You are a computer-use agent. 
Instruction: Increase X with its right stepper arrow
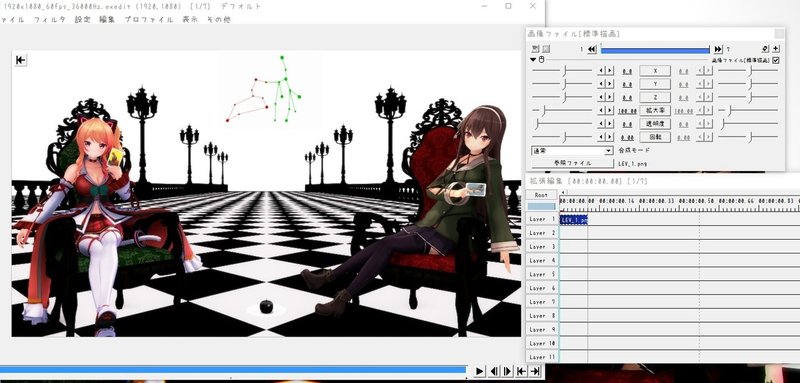click(610, 70)
